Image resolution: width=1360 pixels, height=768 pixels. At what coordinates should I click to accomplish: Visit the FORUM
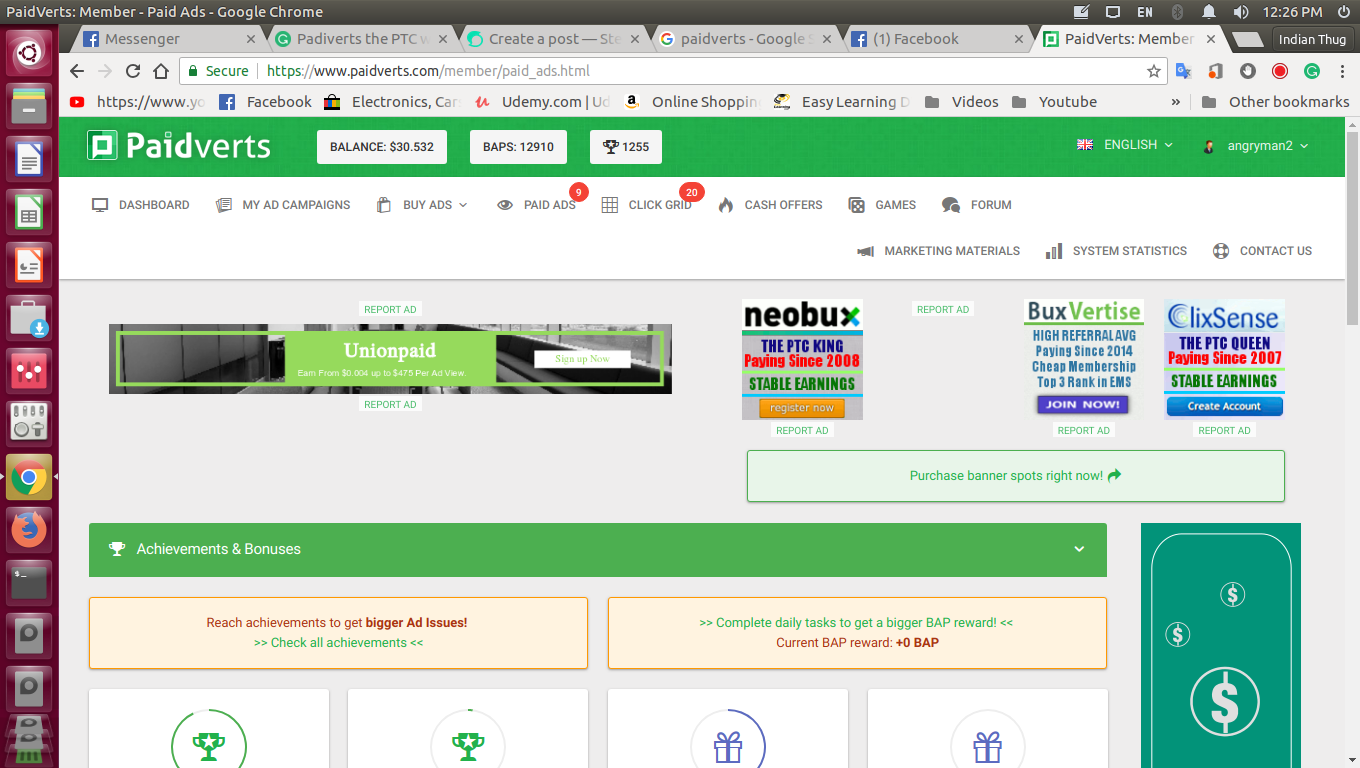(977, 205)
